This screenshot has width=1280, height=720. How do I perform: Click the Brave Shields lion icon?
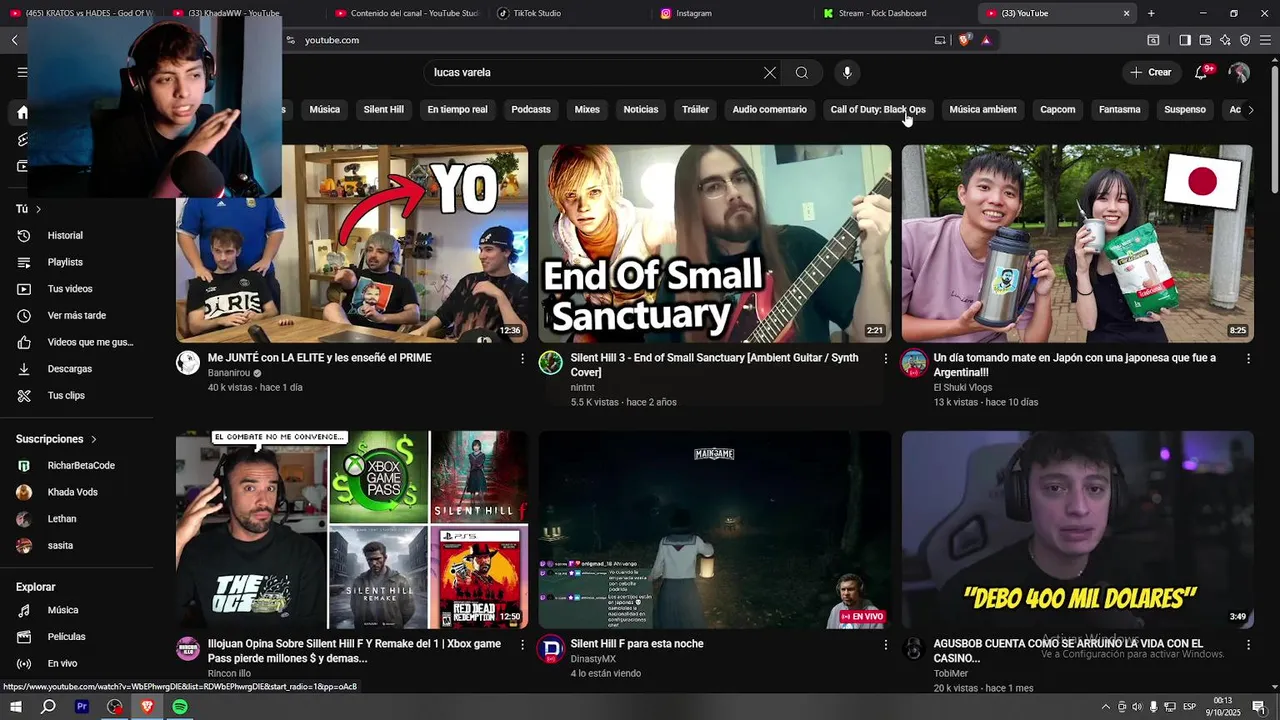click(964, 40)
